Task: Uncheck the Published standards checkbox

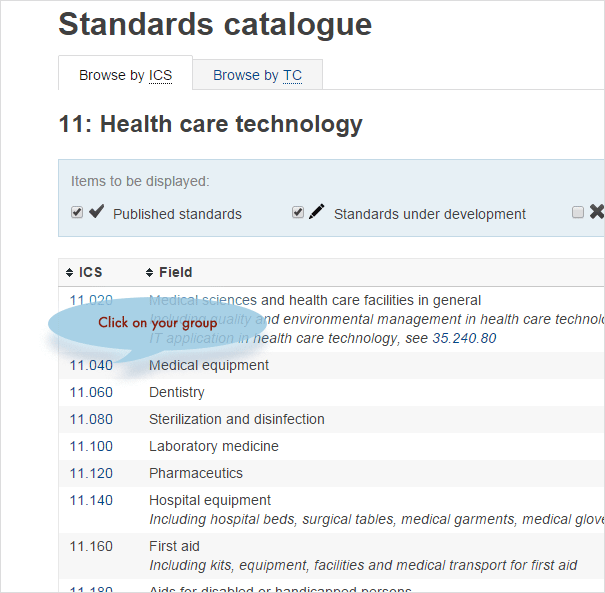Action: (x=77, y=213)
